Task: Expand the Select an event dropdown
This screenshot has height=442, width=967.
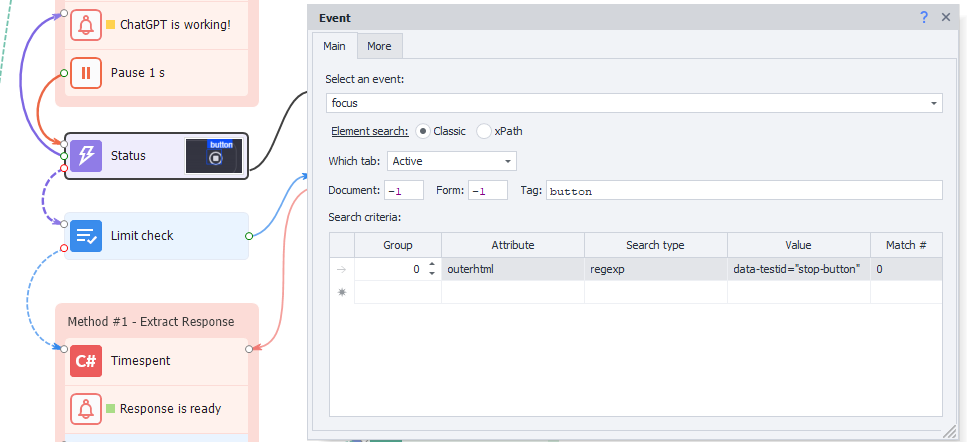Action: click(x=934, y=103)
